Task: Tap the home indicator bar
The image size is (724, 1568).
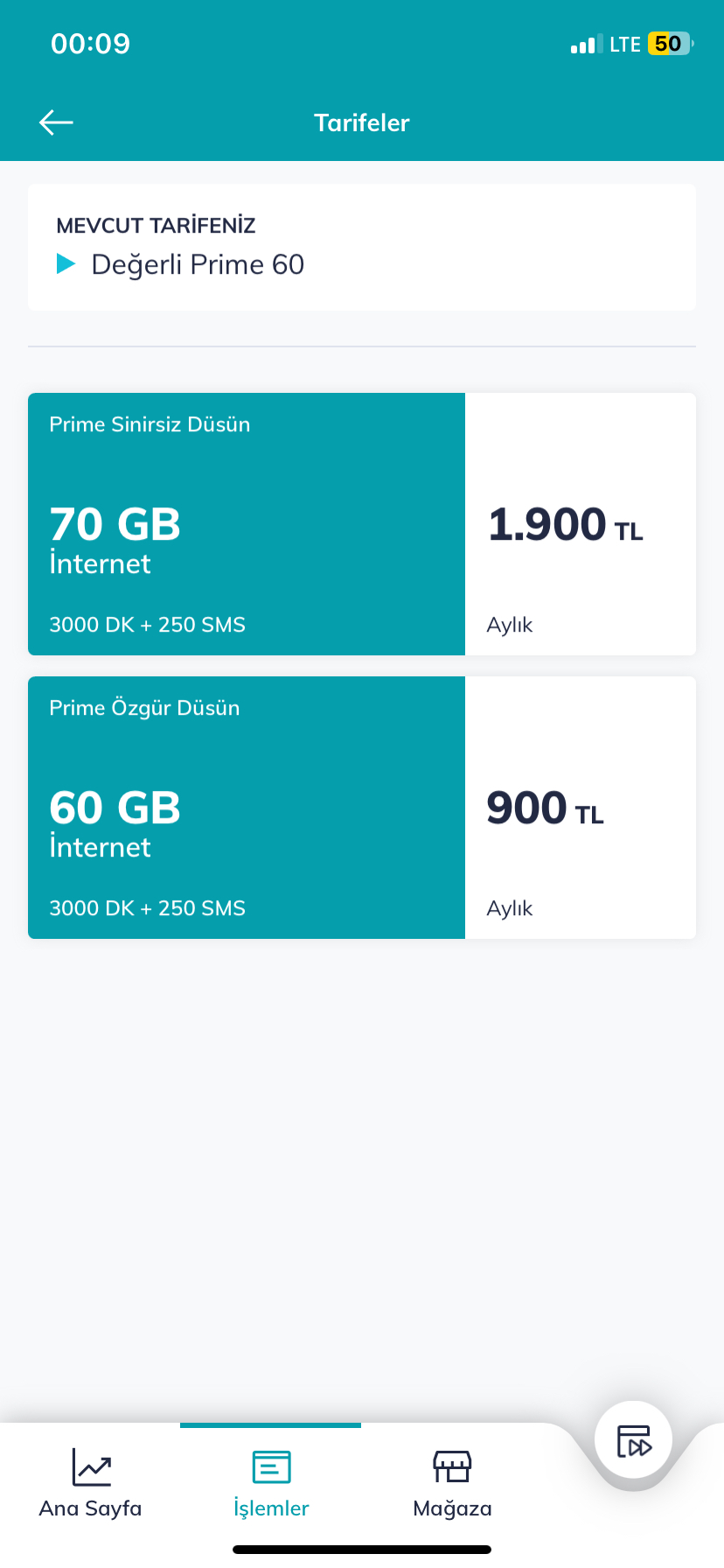Action: pyautogui.click(x=362, y=1550)
